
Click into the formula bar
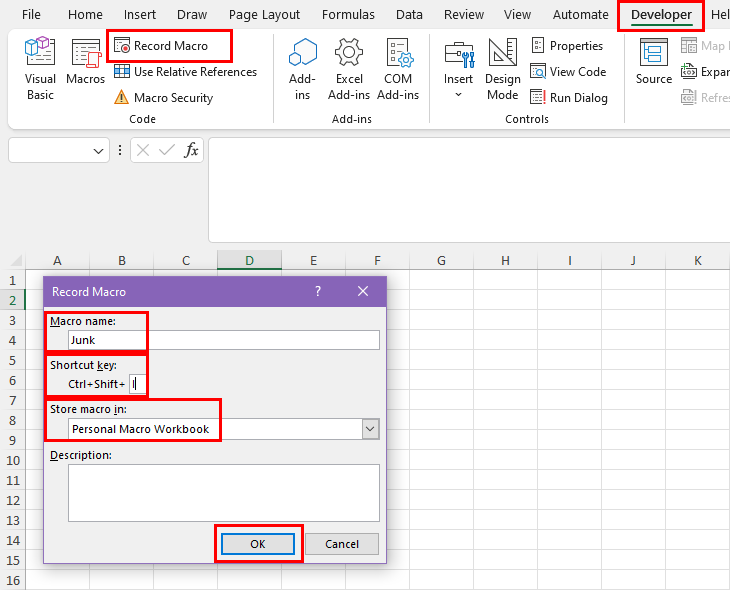pos(469,190)
